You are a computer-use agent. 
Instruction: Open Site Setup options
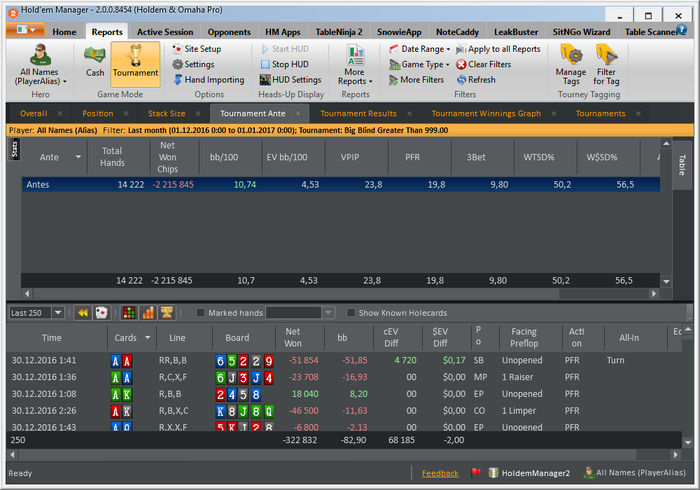197,49
